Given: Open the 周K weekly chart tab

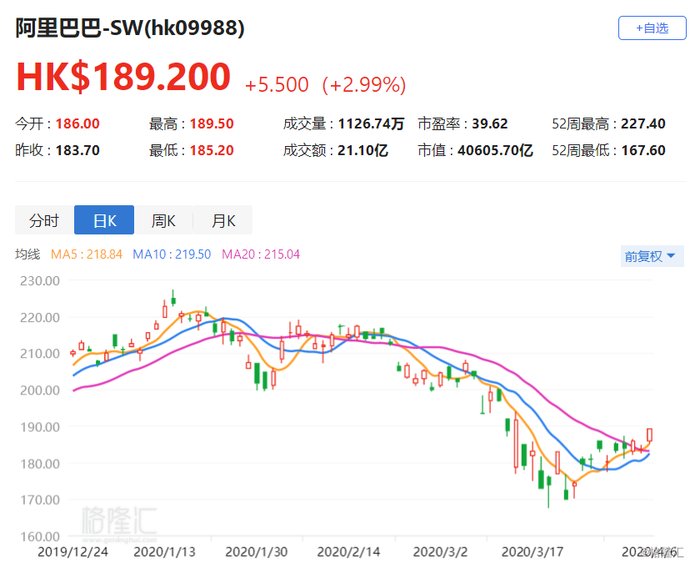Looking at the screenshot, I should pos(163,220).
